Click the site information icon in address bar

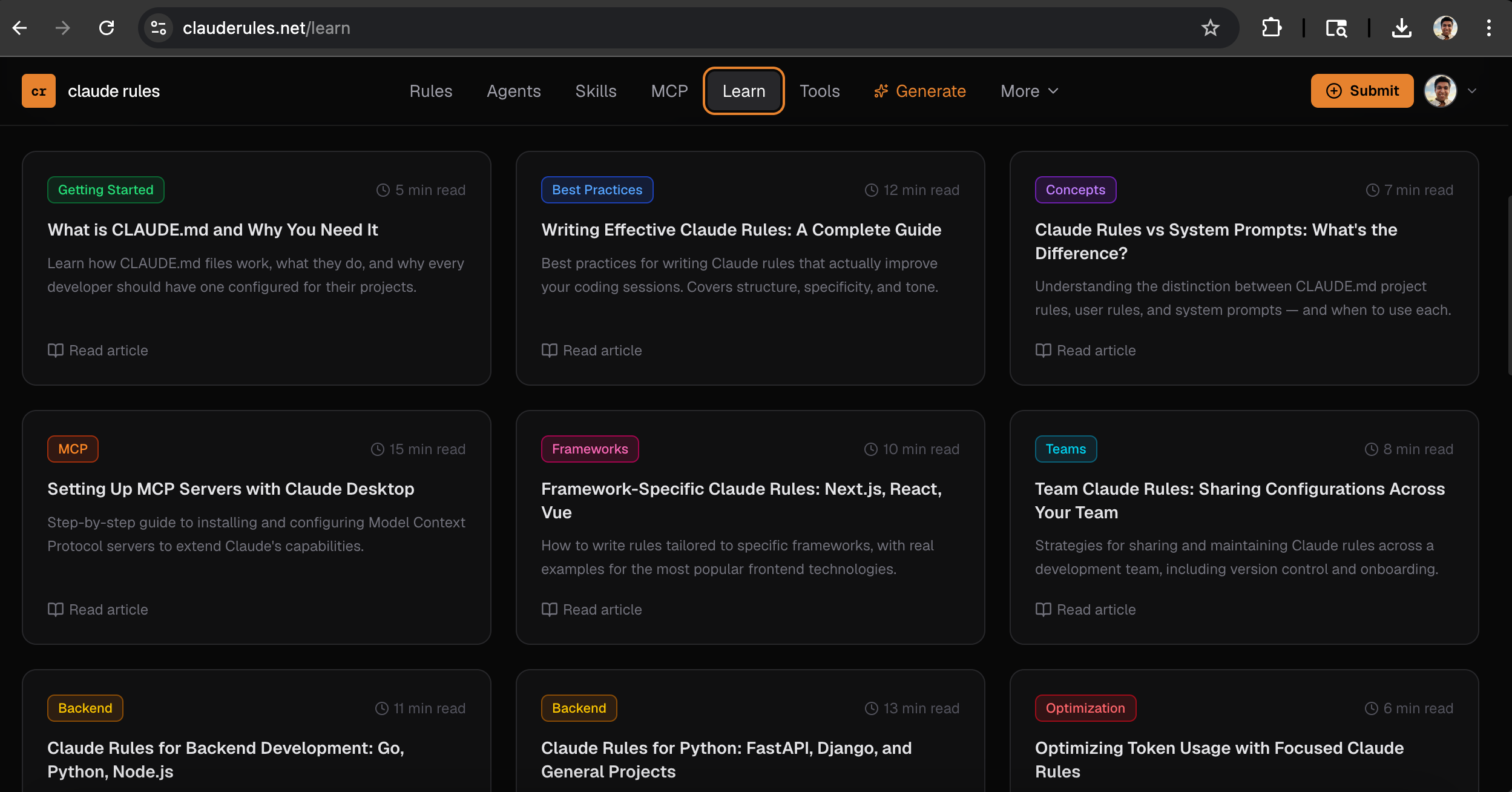[x=159, y=28]
